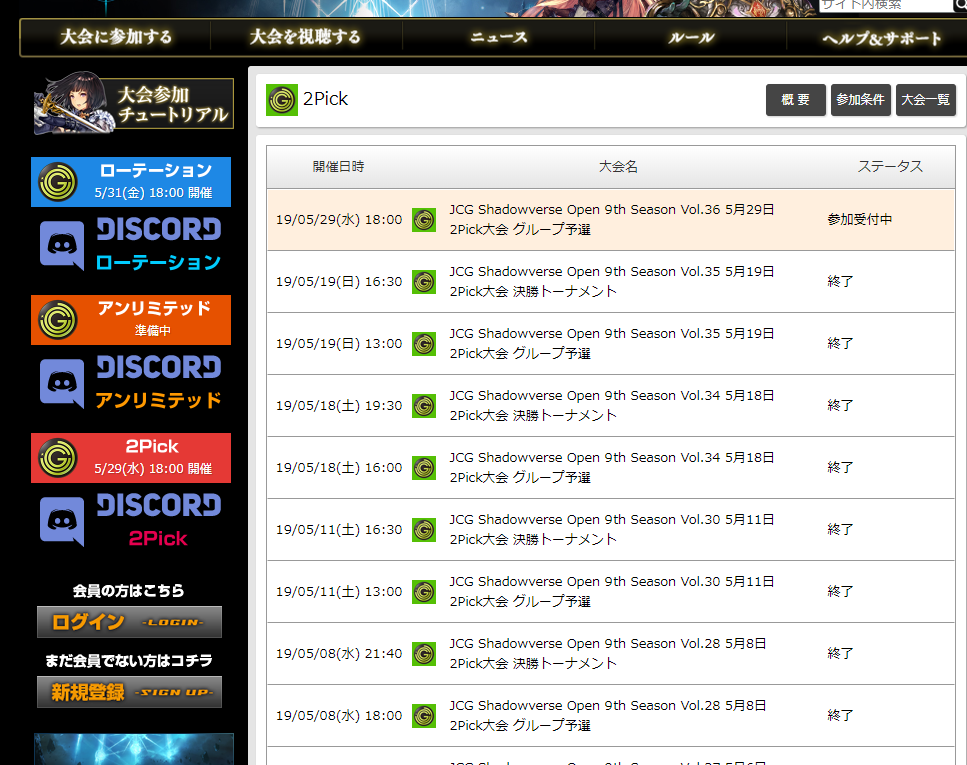Viewport: 967px width, 765px height.
Task: Click the JCG icon in Vol.34 決勝トーナメント row
Action: pyautogui.click(x=424, y=406)
